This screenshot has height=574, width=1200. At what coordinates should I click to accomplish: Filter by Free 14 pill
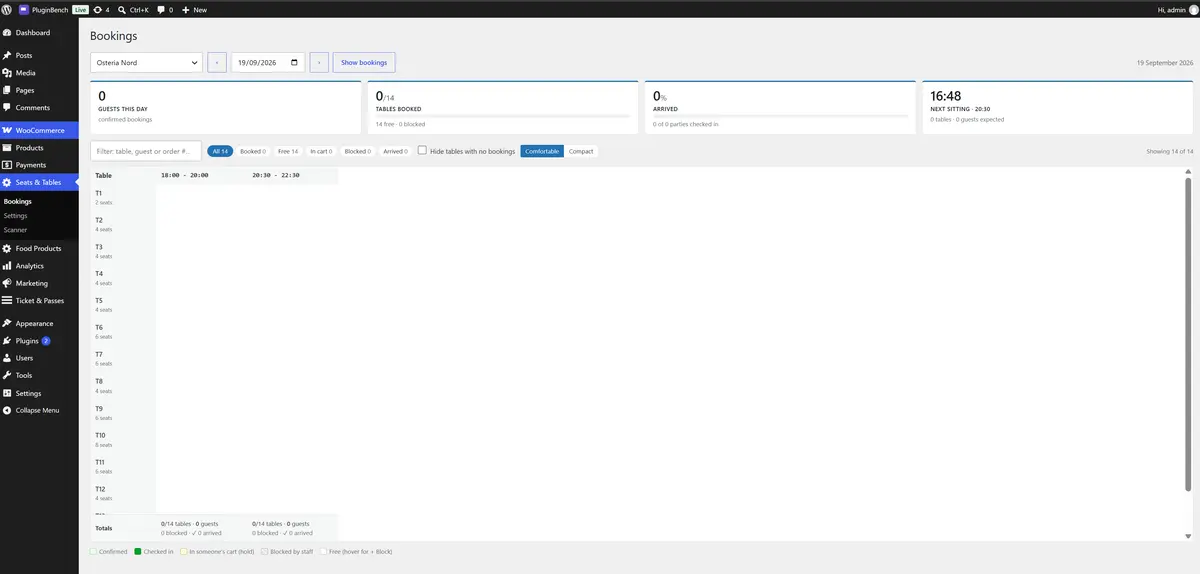click(288, 151)
